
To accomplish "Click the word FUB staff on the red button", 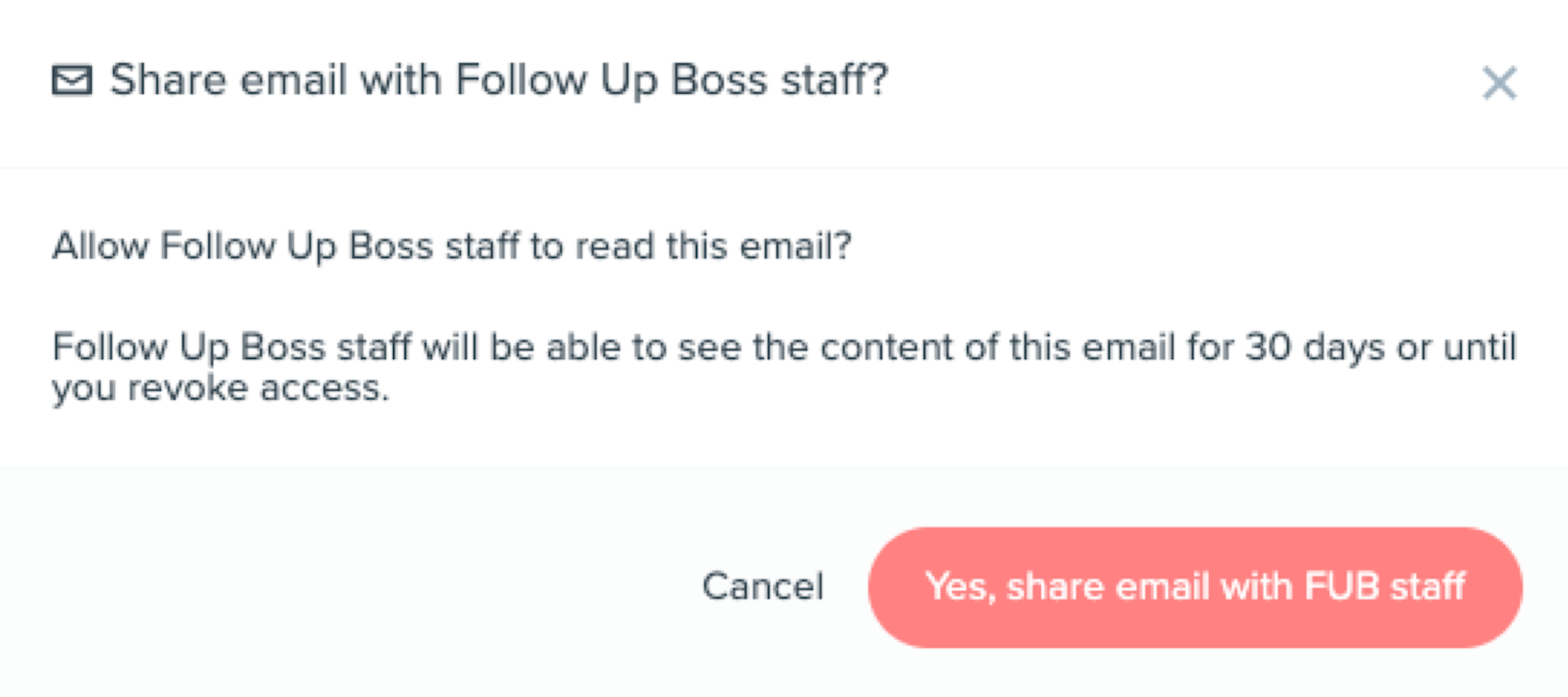I will (1385, 587).
